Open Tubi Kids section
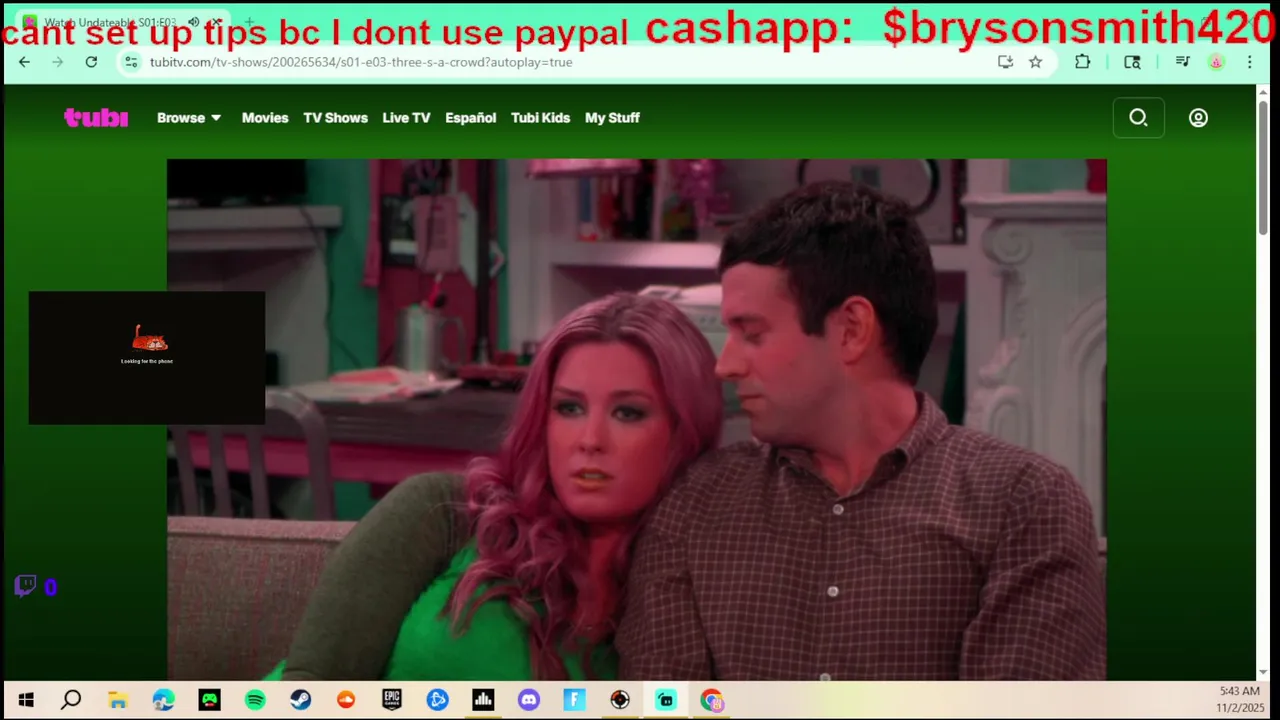The height and width of the screenshot is (720, 1280). point(540,118)
